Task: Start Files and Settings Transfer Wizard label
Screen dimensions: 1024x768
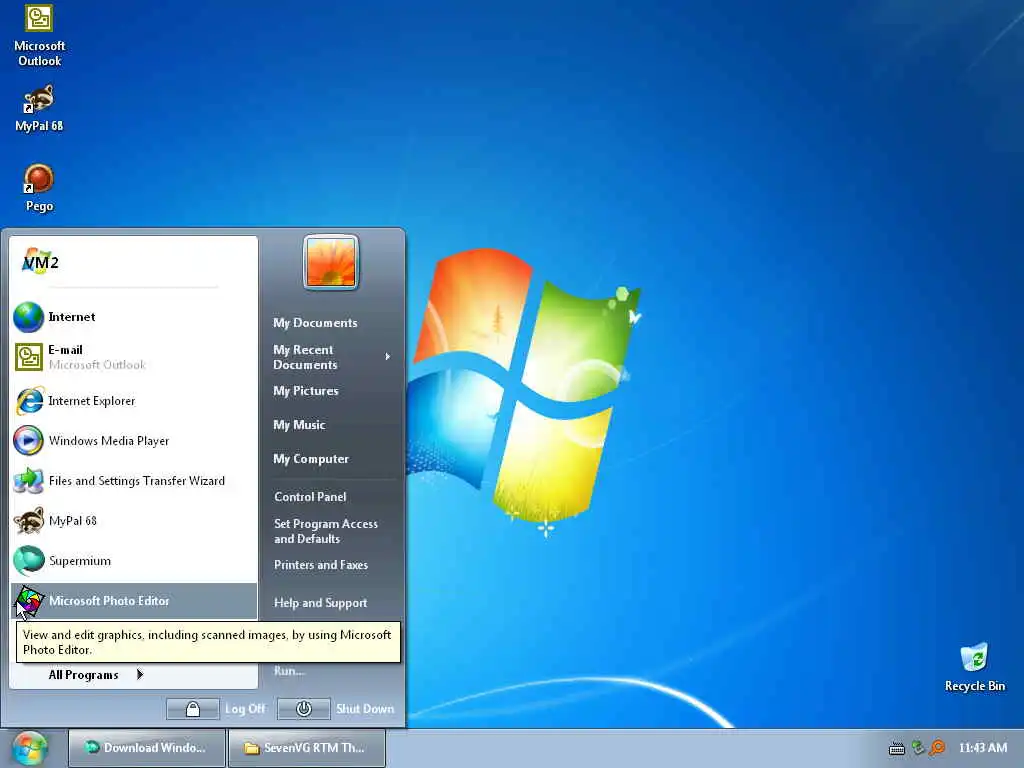Action: [136, 481]
